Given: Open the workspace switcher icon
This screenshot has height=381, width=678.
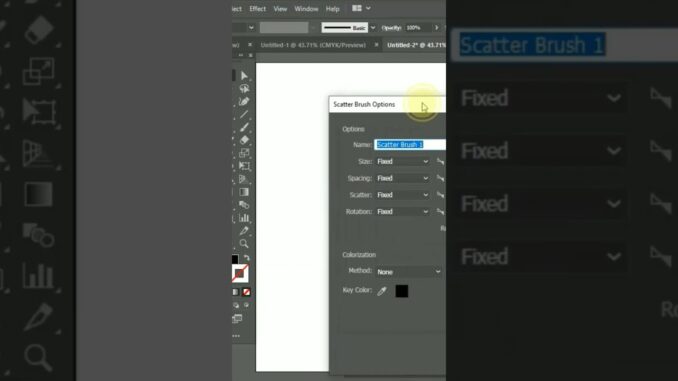Looking at the screenshot, I should [357, 8].
